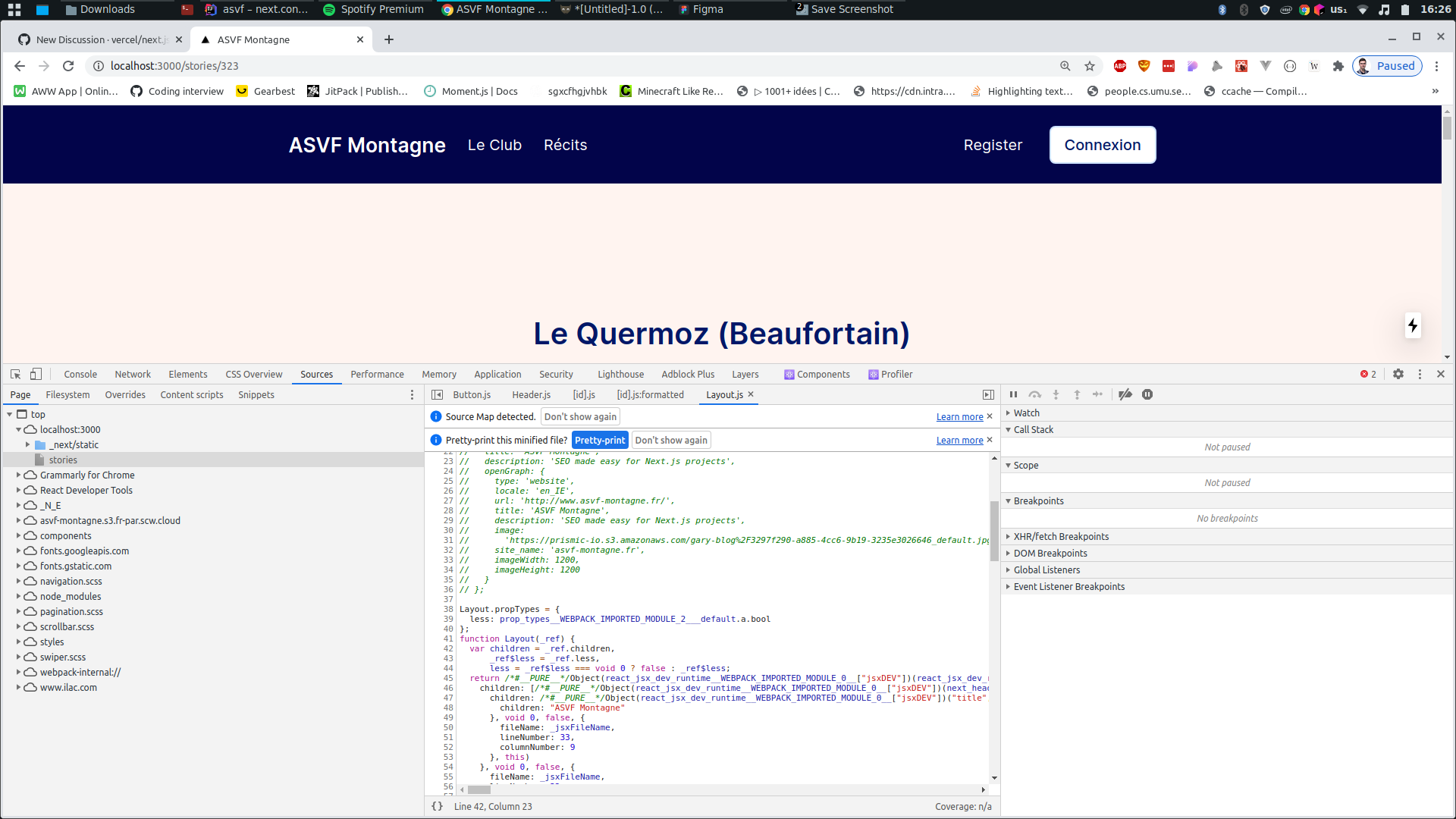Click the code editor horizontal scrollbar thumb

point(479,789)
